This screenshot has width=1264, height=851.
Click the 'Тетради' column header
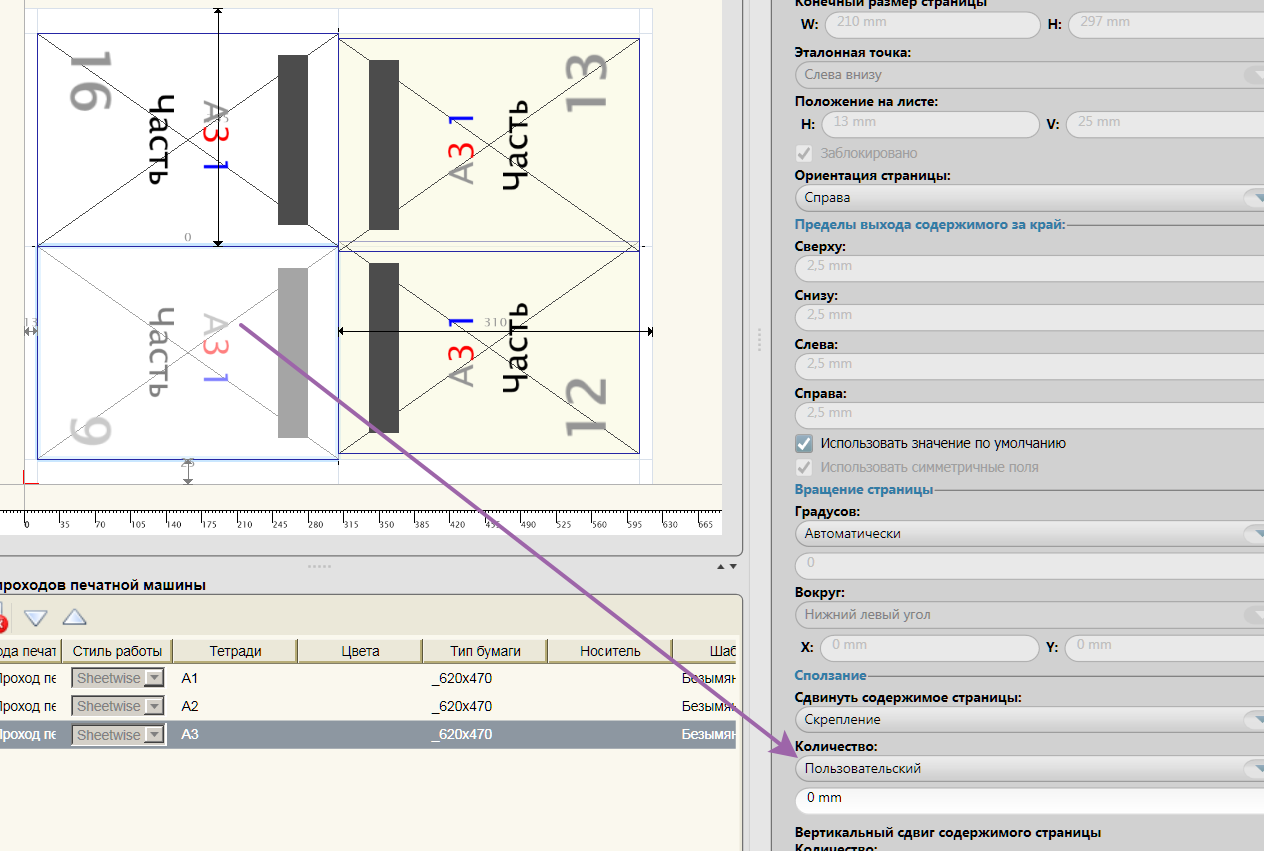(x=236, y=651)
